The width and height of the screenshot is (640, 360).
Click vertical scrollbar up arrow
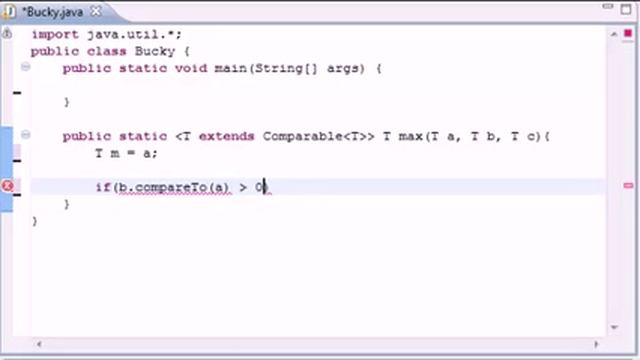coord(614,35)
